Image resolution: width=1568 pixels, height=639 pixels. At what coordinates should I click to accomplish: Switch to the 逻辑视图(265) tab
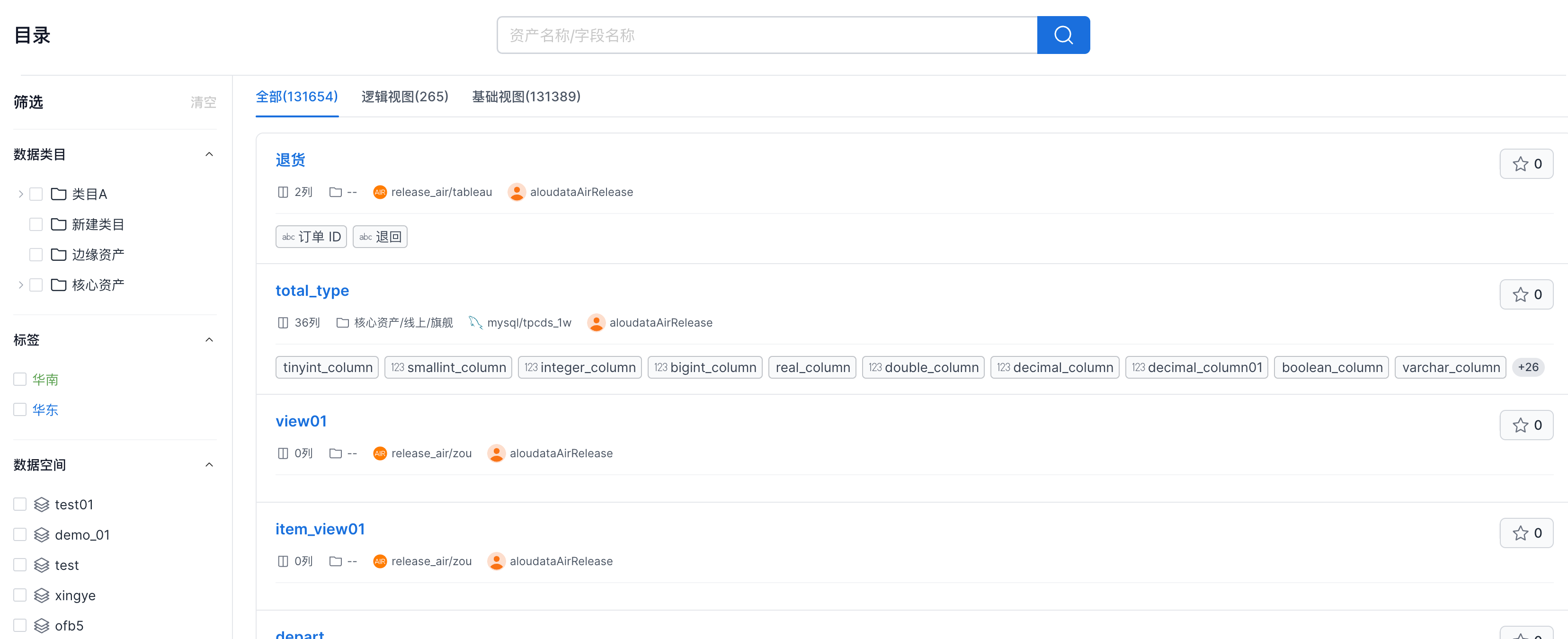[404, 97]
